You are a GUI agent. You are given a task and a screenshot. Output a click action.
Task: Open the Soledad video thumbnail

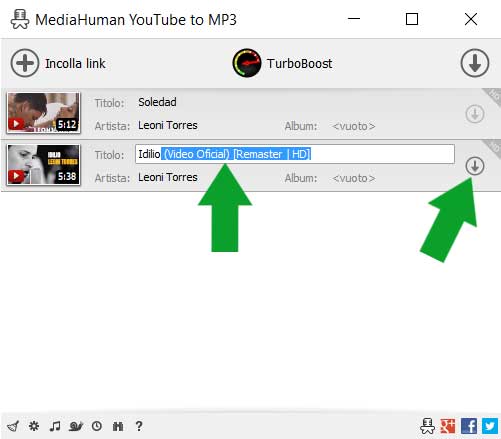[x=44, y=113]
